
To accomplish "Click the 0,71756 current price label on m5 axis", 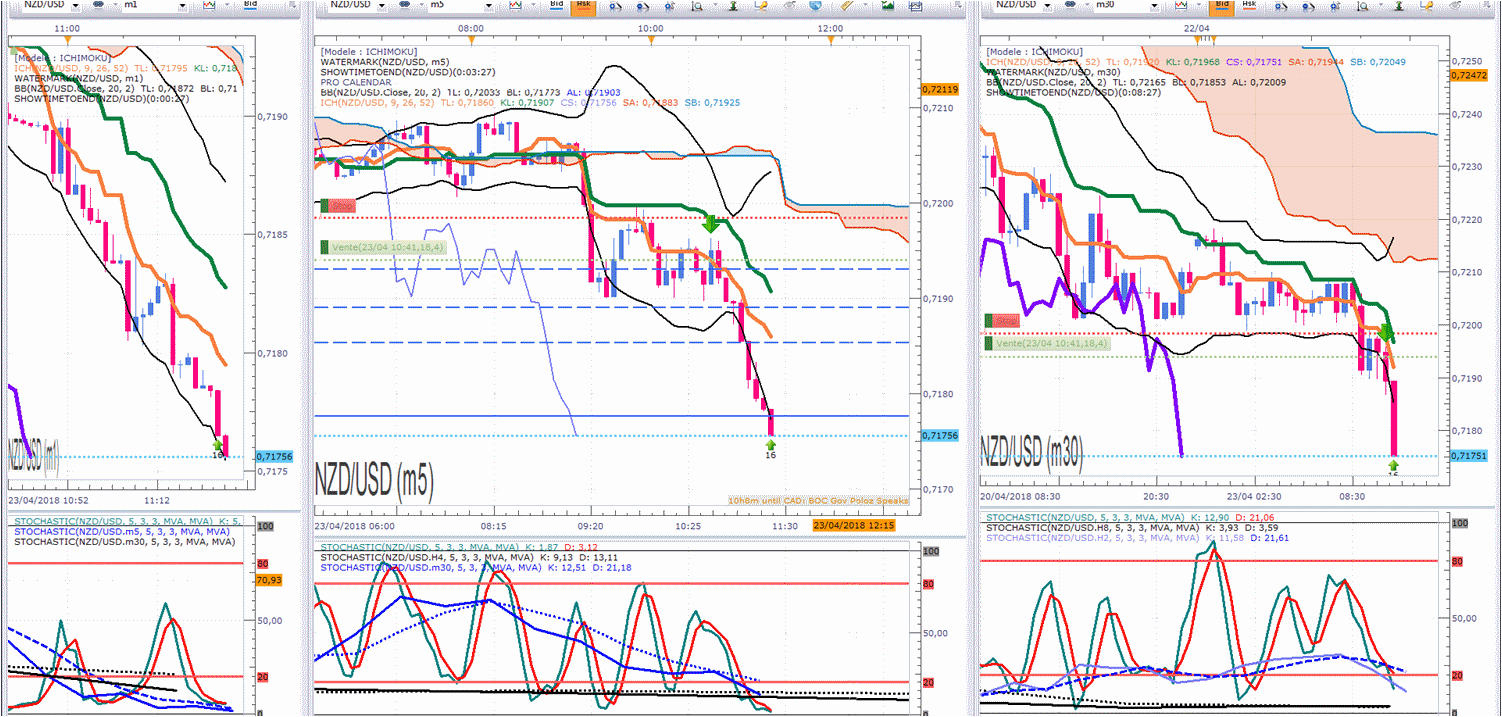I will pos(939,435).
